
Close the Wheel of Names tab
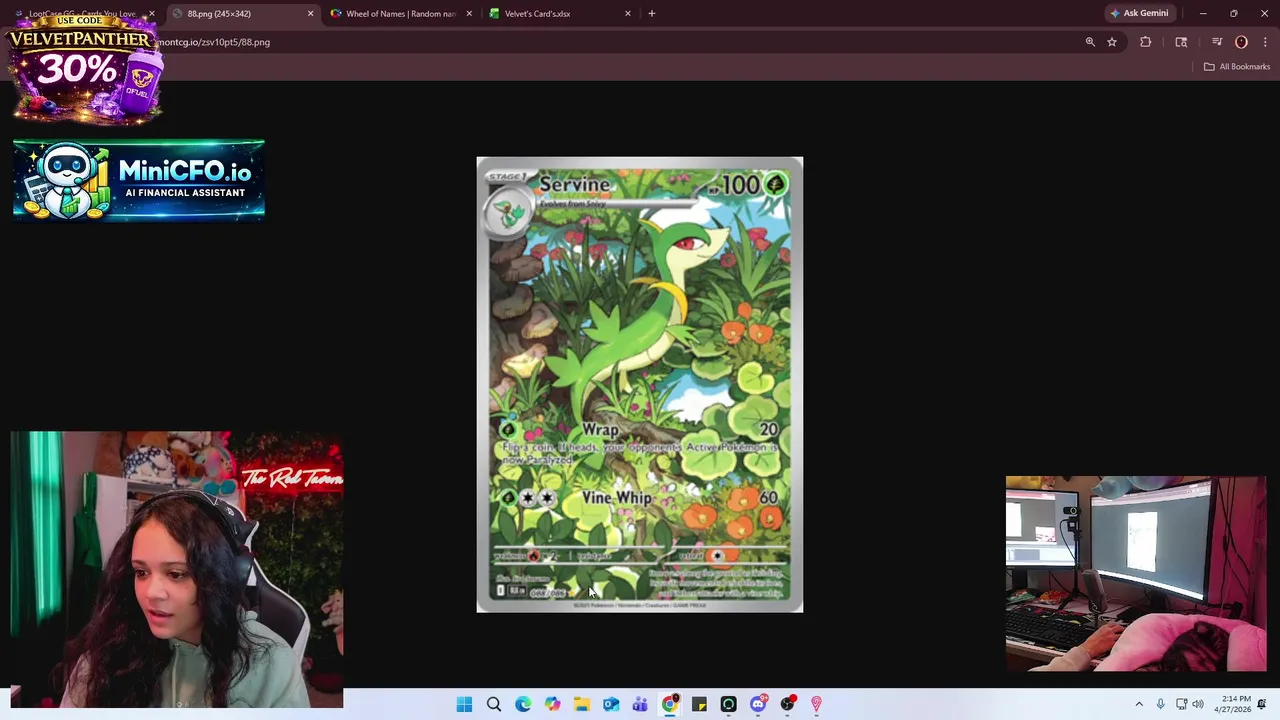tap(469, 13)
